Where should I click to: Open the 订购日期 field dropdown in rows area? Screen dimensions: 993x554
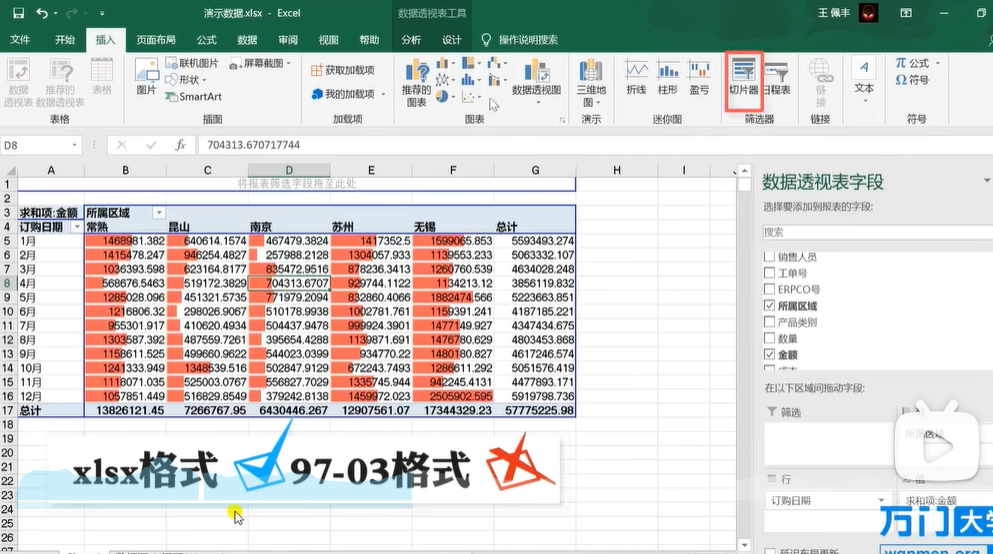[882, 500]
